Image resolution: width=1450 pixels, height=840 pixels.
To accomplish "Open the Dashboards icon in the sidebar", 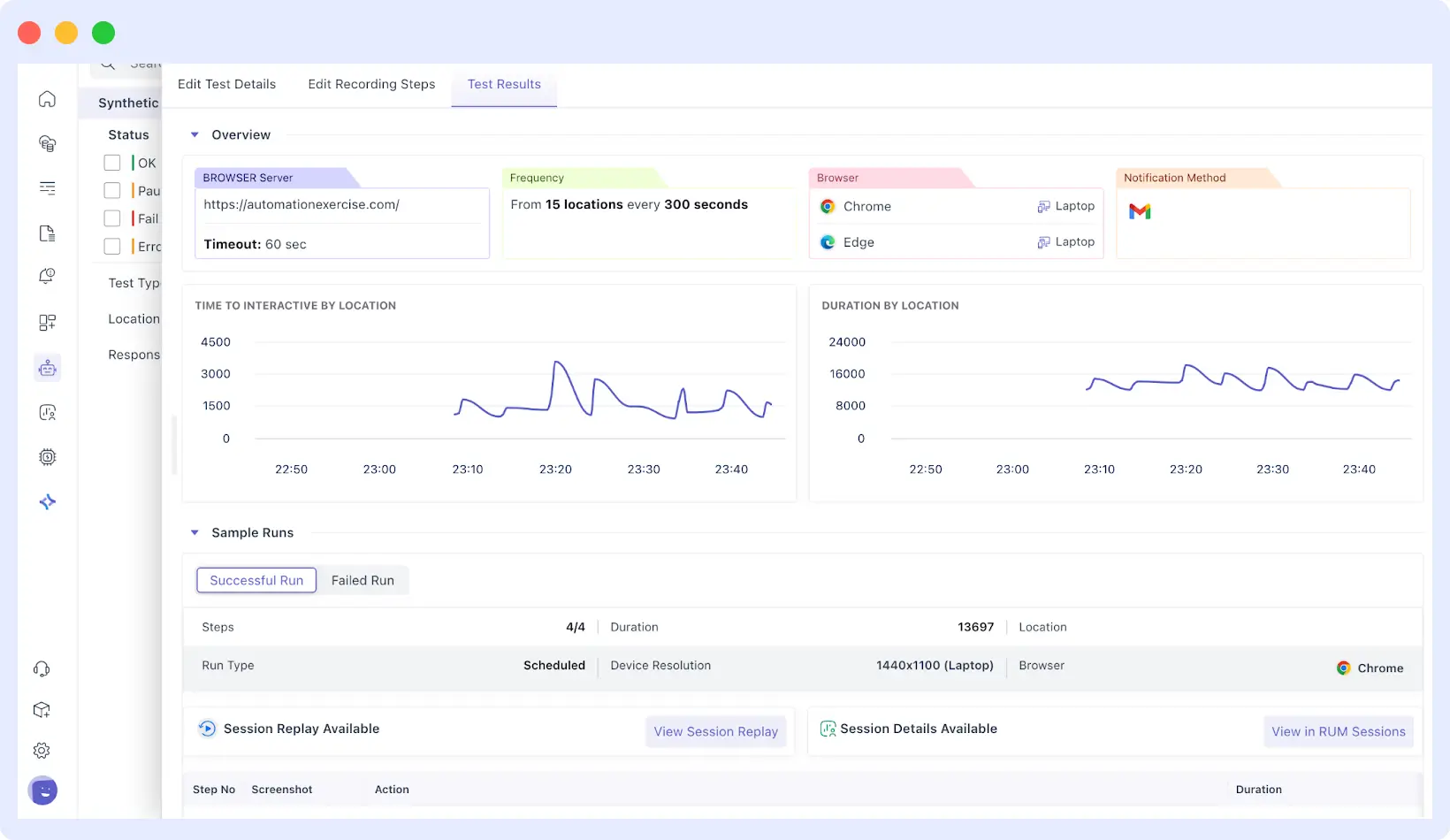I will (x=46, y=322).
